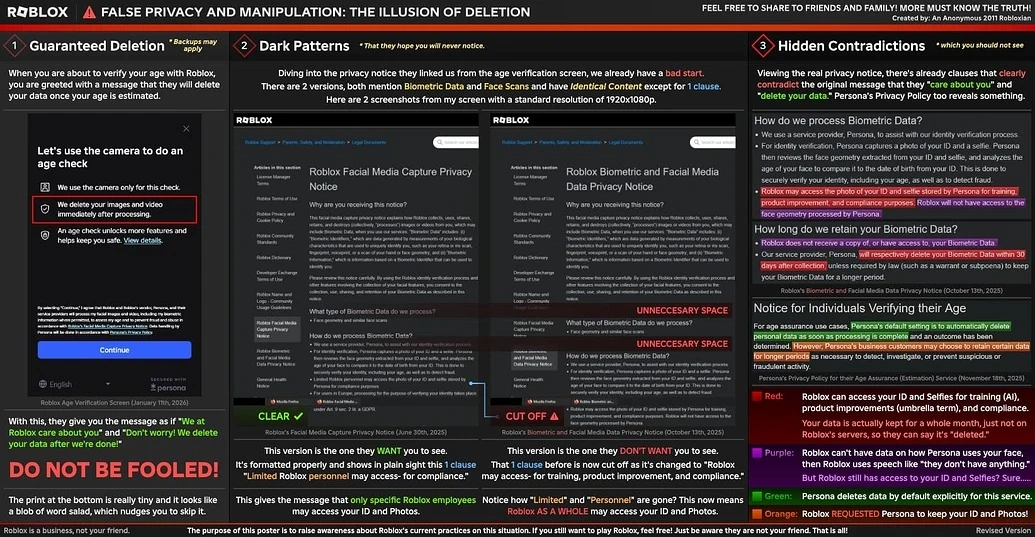Open 'Roblox Support' breadcrumb in the left screenshot
This screenshot has width=1035, height=537.
coord(260,142)
